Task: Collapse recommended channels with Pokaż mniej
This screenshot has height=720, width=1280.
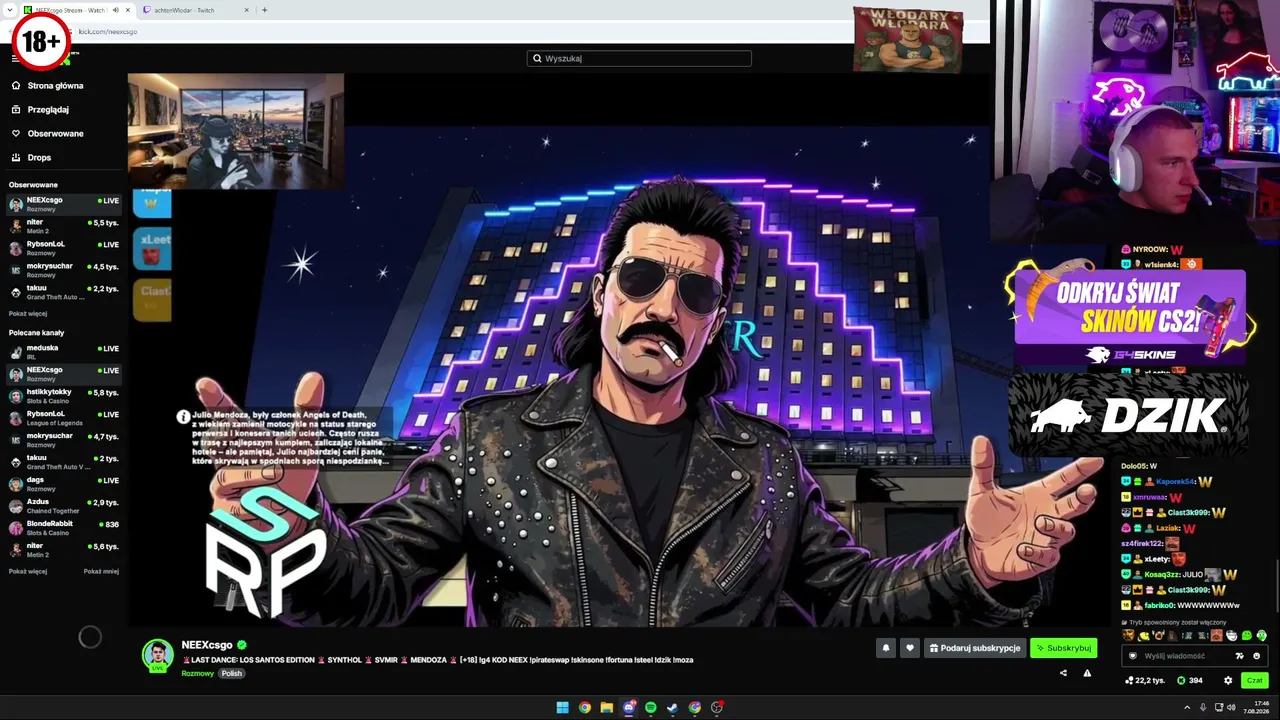Action: pyautogui.click(x=101, y=571)
